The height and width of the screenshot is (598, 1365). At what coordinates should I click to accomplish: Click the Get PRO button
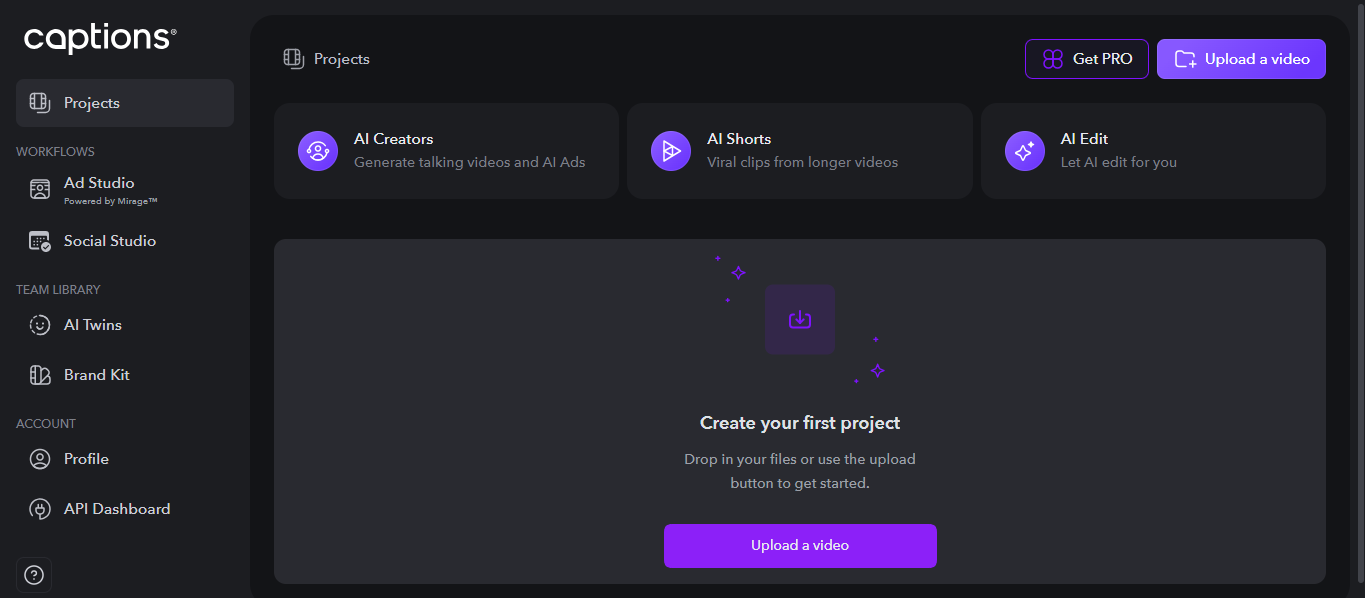tap(1086, 59)
